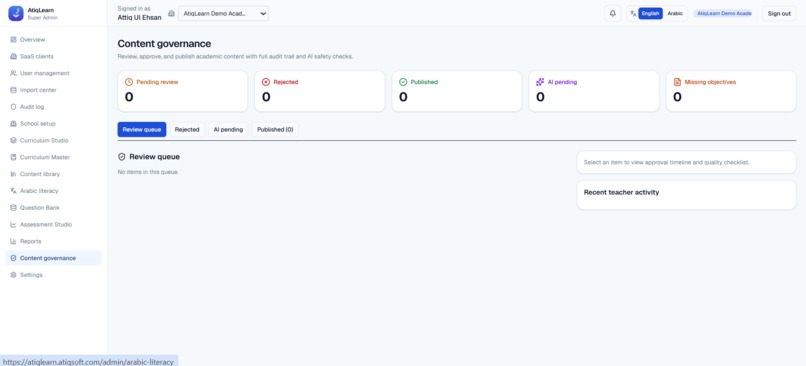Open the Import center page

point(53,90)
